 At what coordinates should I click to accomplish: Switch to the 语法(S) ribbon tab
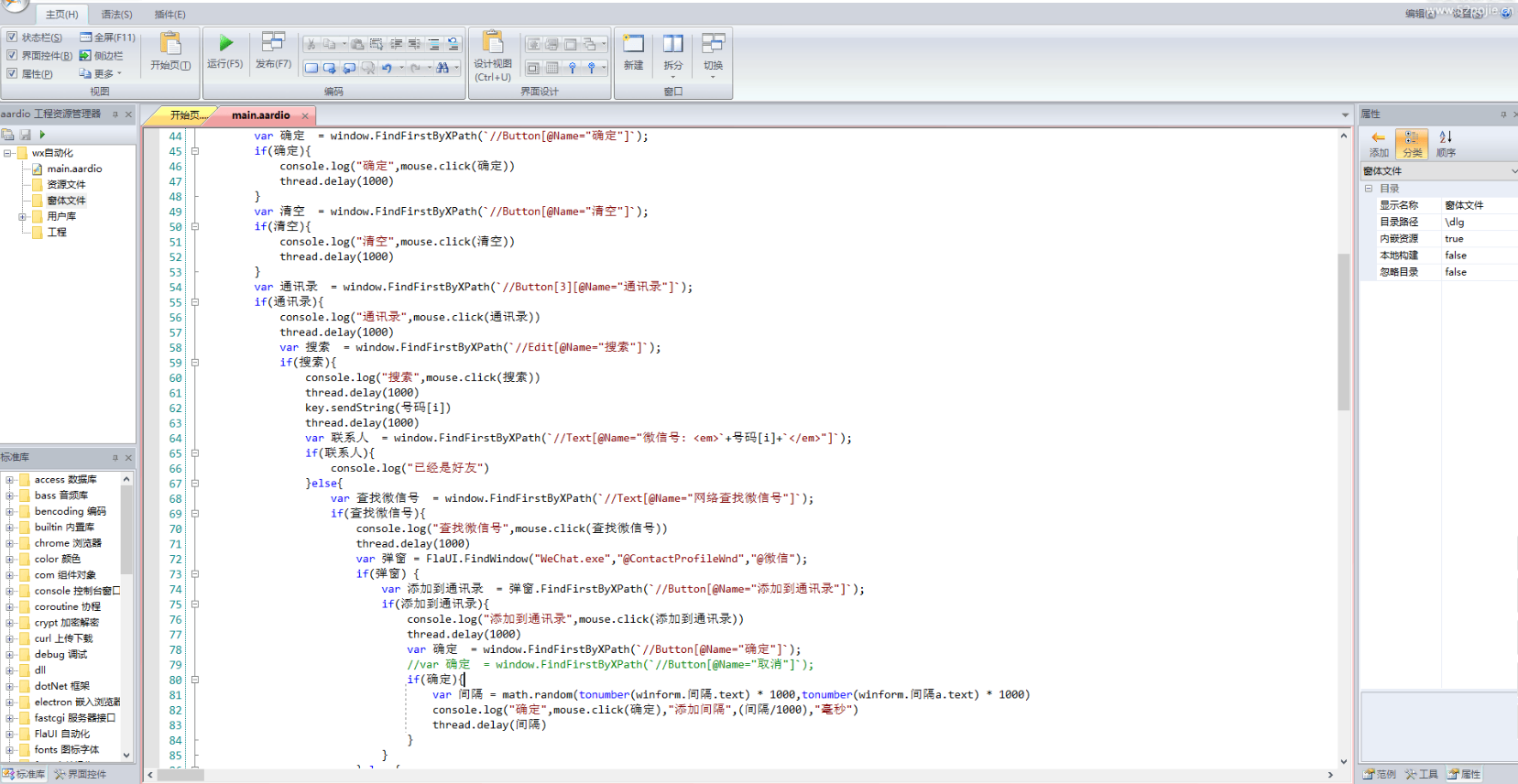pos(116,15)
